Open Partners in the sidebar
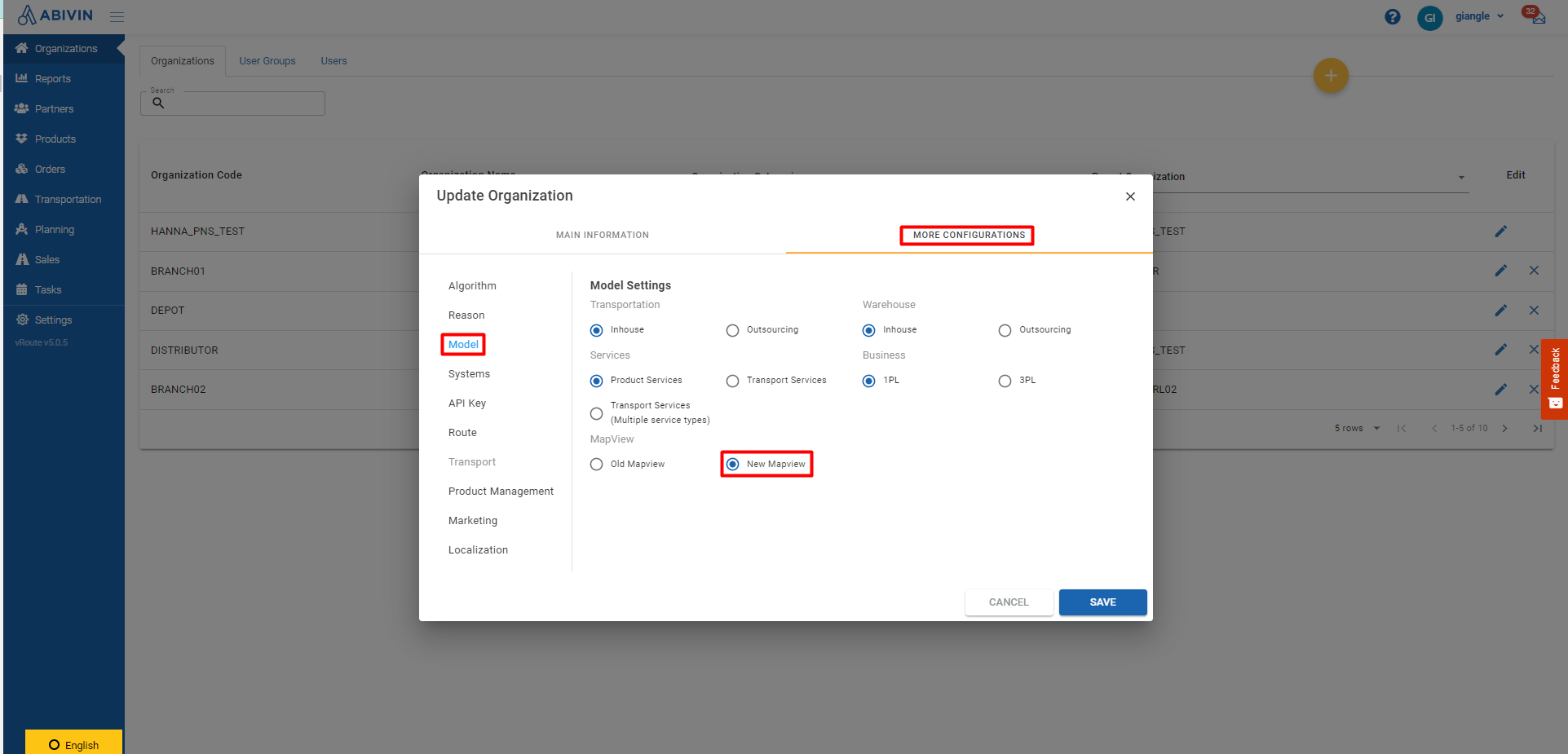The width and height of the screenshot is (1568, 754). (64, 109)
